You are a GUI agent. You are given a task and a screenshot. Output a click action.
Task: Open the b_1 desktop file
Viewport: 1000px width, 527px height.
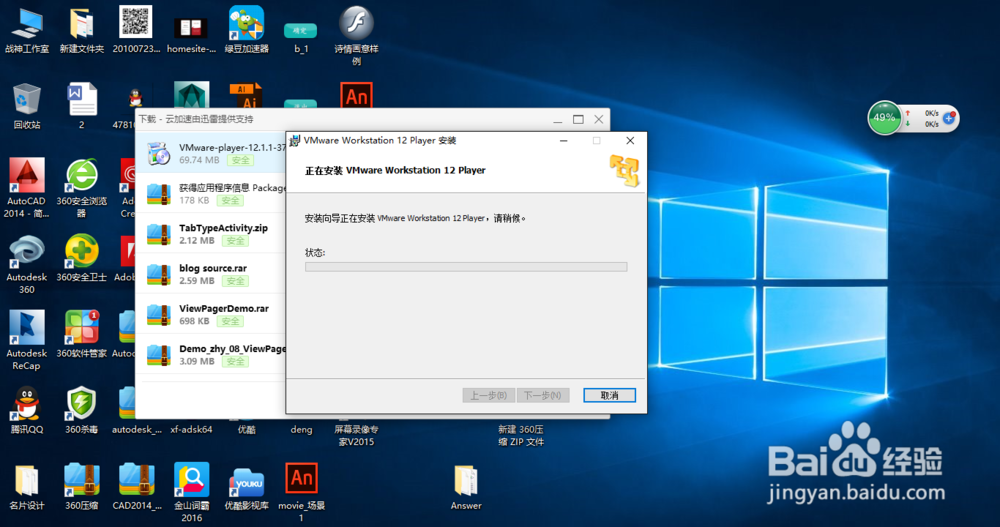click(300, 37)
